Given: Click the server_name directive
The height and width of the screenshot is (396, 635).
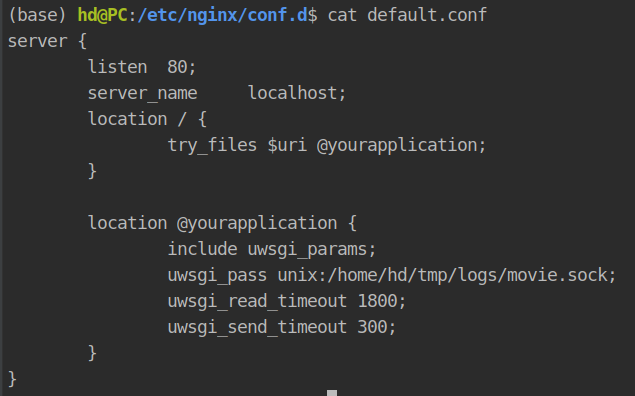Looking at the screenshot, I should pos(143,94).
